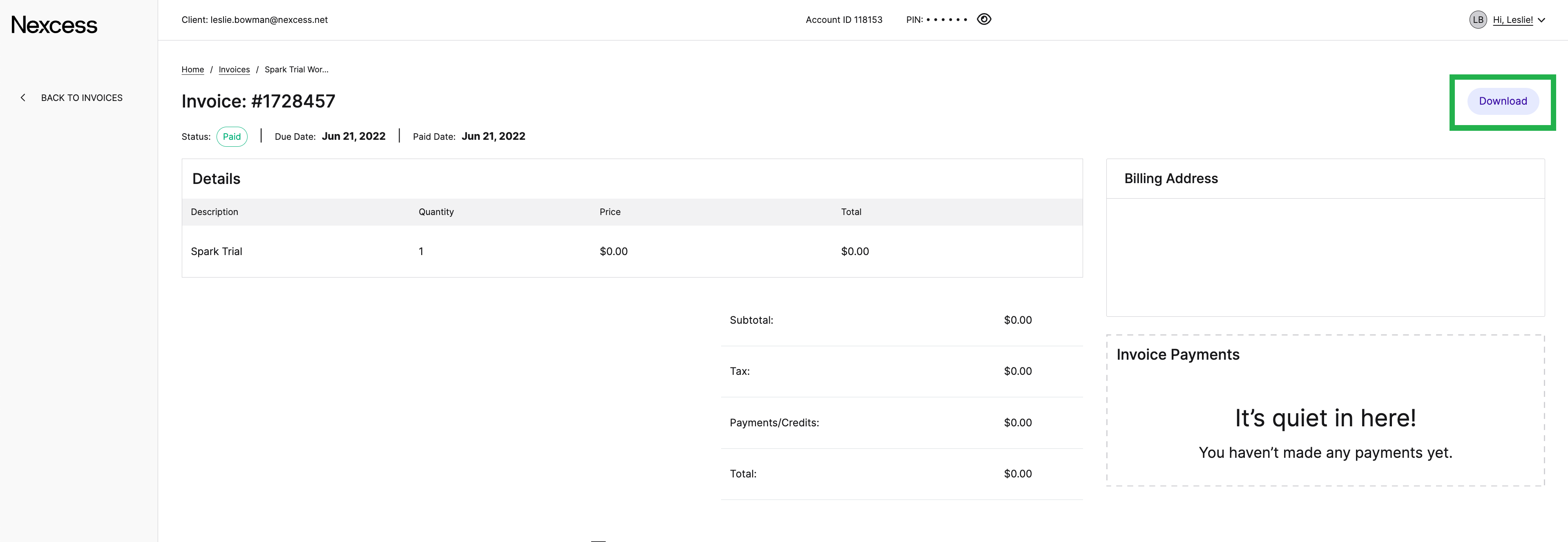
Task: Download the invoice
Action: coord(1502,101)
